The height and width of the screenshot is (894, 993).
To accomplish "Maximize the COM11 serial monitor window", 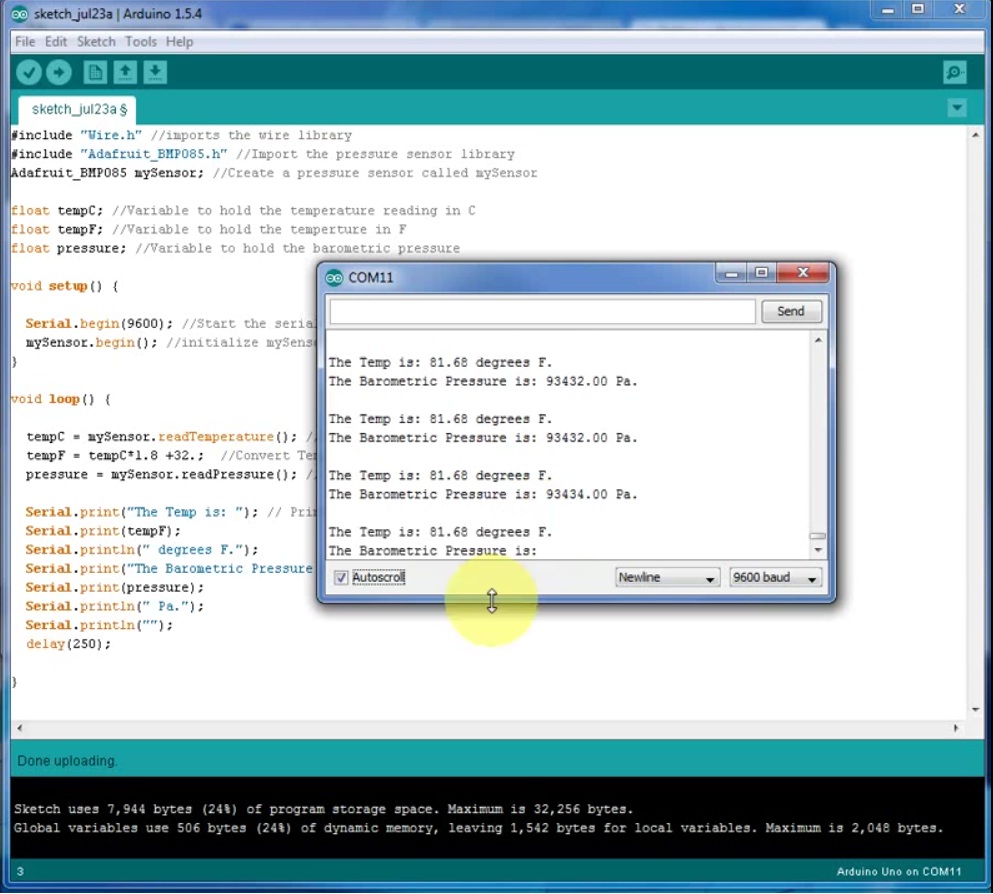I will 761,273.
